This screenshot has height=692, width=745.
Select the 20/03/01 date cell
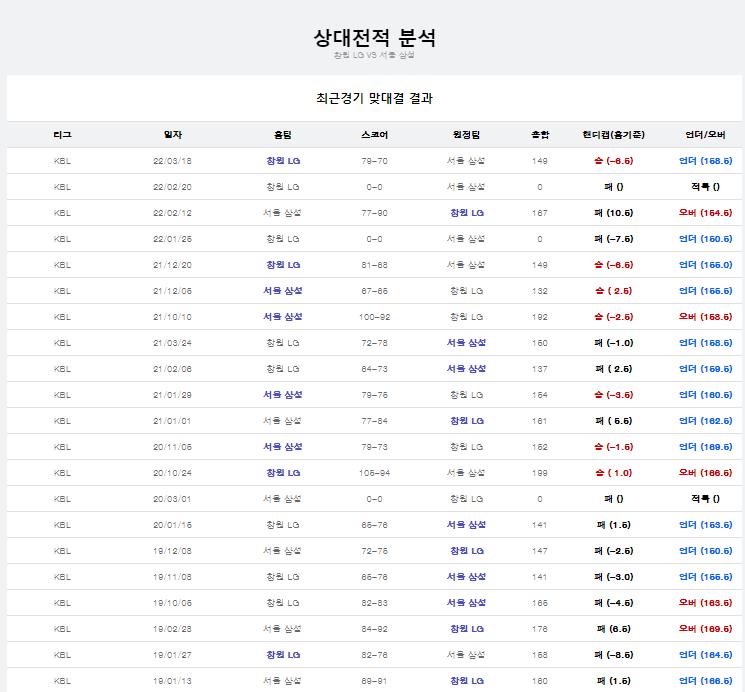tap(172, 499)
